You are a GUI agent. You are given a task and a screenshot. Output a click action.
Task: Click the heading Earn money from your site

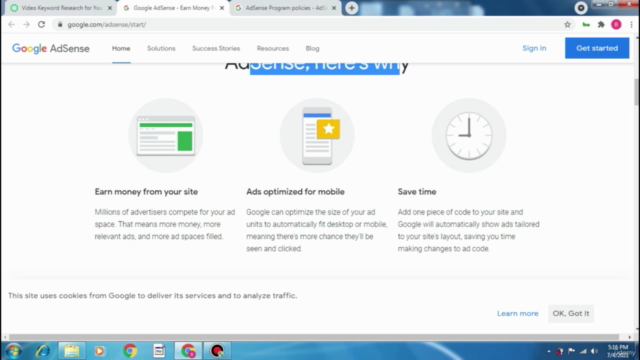(x=146, y=192)
